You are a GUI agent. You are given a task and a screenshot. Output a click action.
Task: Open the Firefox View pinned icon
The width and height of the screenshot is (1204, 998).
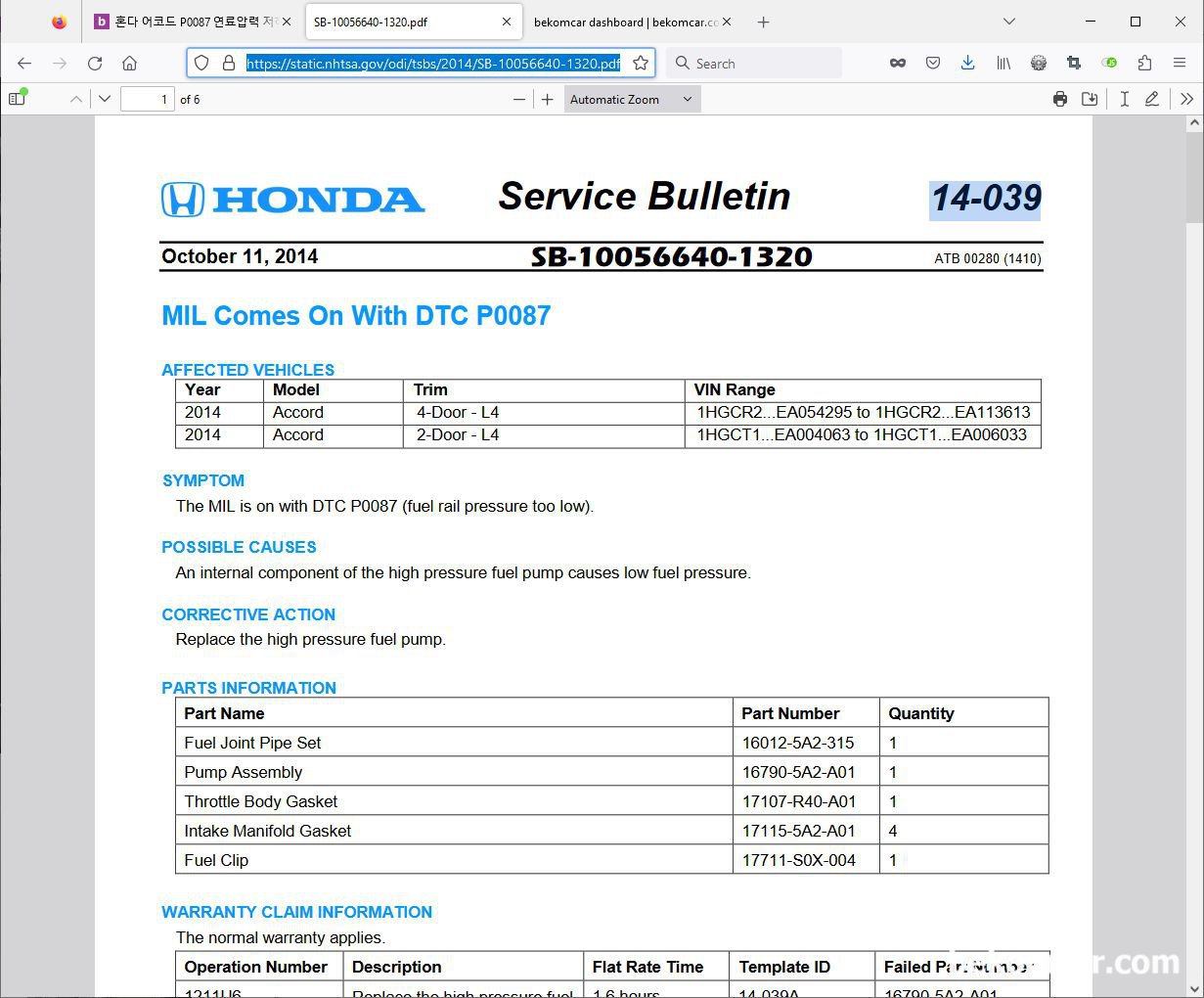tap(60, 22)
